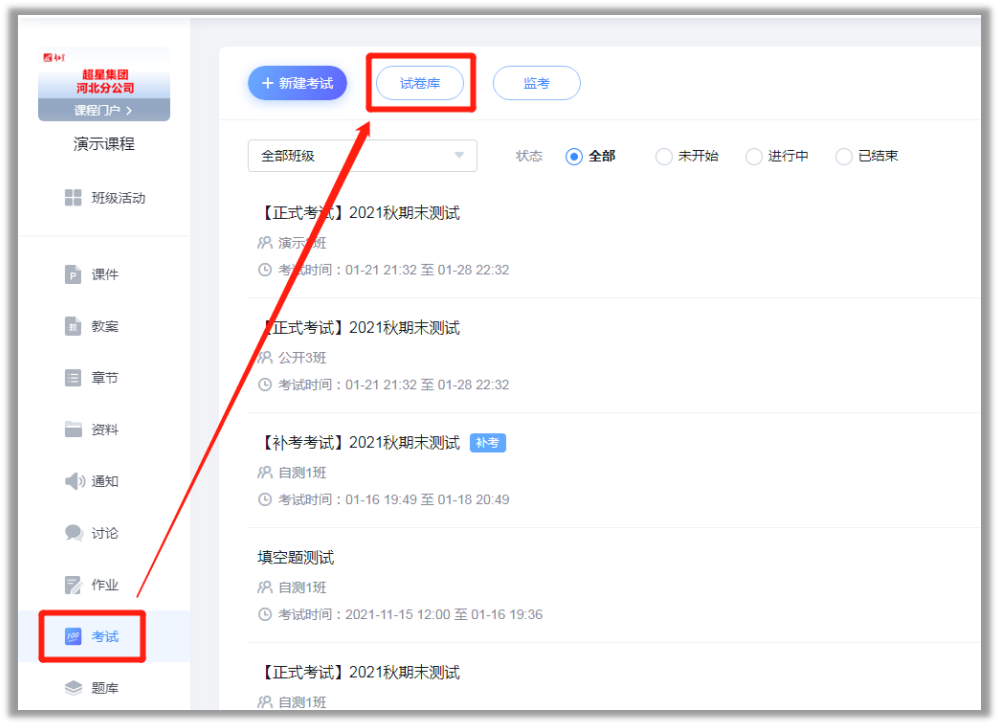Viewport: 999px width, 726px height.
Task: Open 通知 menu item
Action: (x=92, y=481)
